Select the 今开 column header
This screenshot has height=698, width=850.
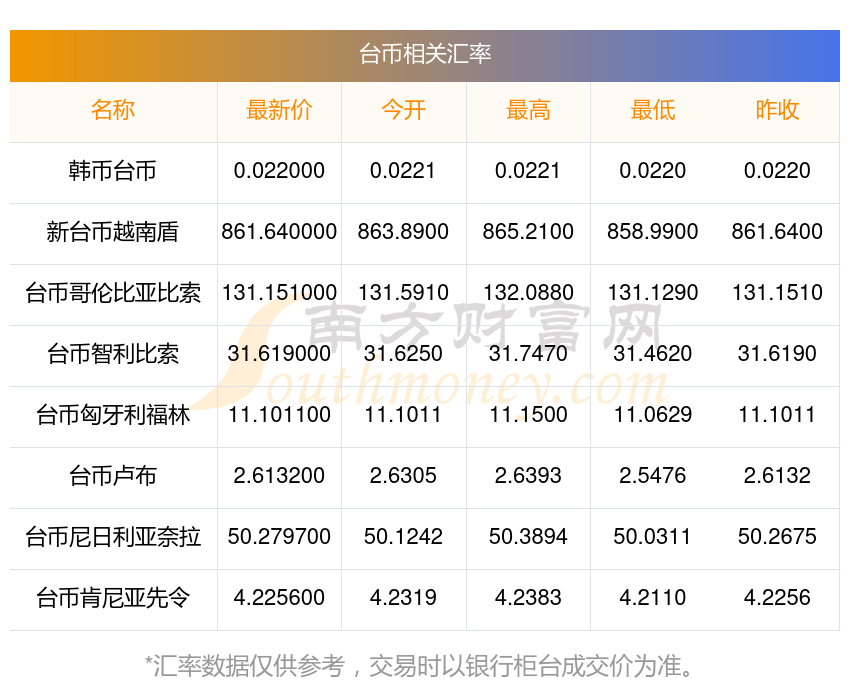403,110
